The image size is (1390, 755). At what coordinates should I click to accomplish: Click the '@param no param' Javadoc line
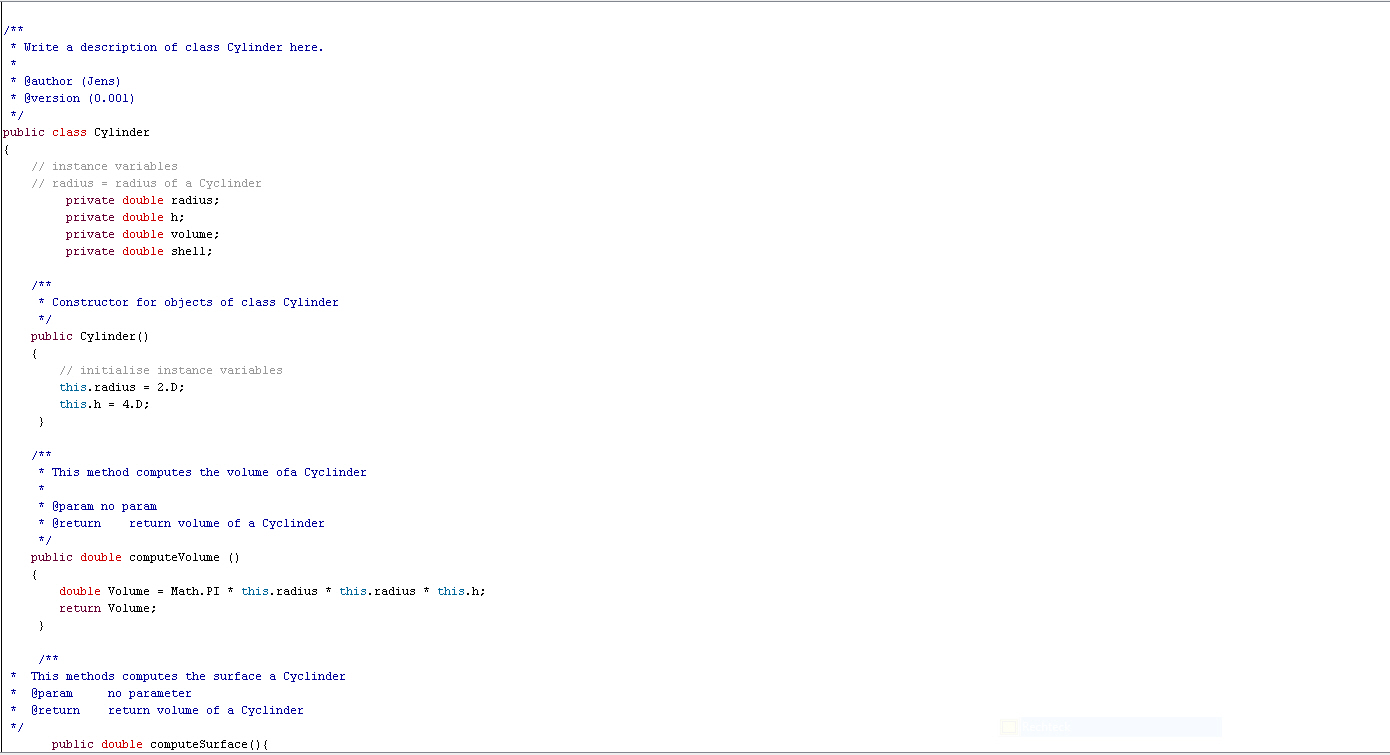tap(104, 506)
